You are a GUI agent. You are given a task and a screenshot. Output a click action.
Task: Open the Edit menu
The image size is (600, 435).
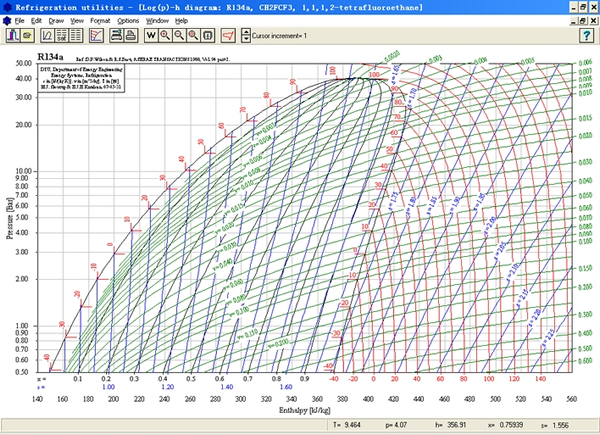[36, 21]
